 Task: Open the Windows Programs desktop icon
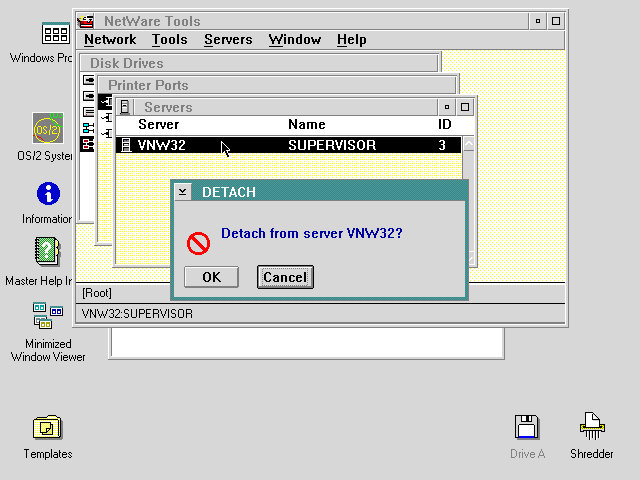coord(55,34)
